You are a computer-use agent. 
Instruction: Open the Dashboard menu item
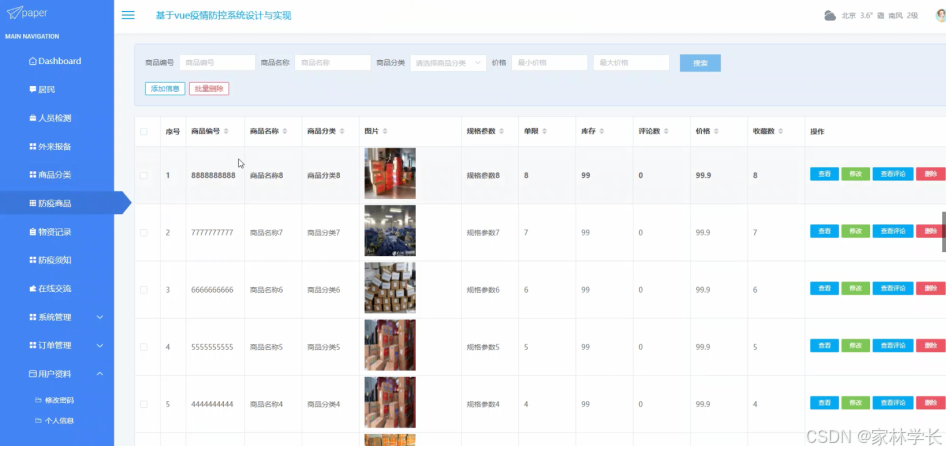point(57,61)
